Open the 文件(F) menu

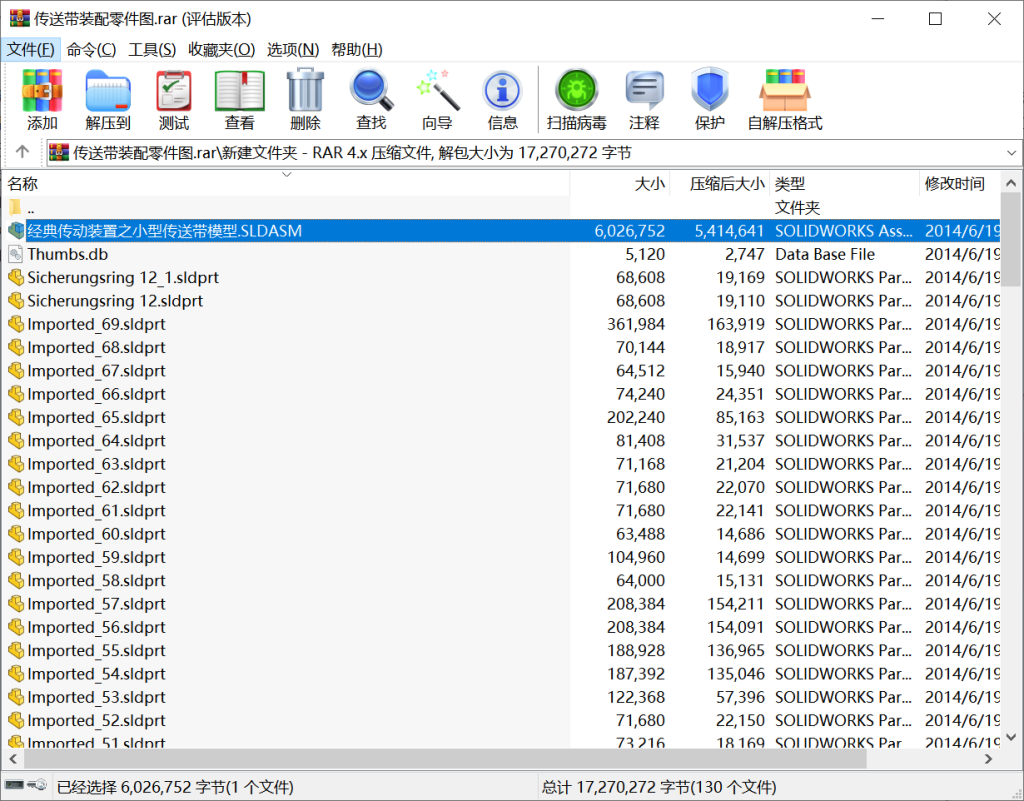coord(31,49)
